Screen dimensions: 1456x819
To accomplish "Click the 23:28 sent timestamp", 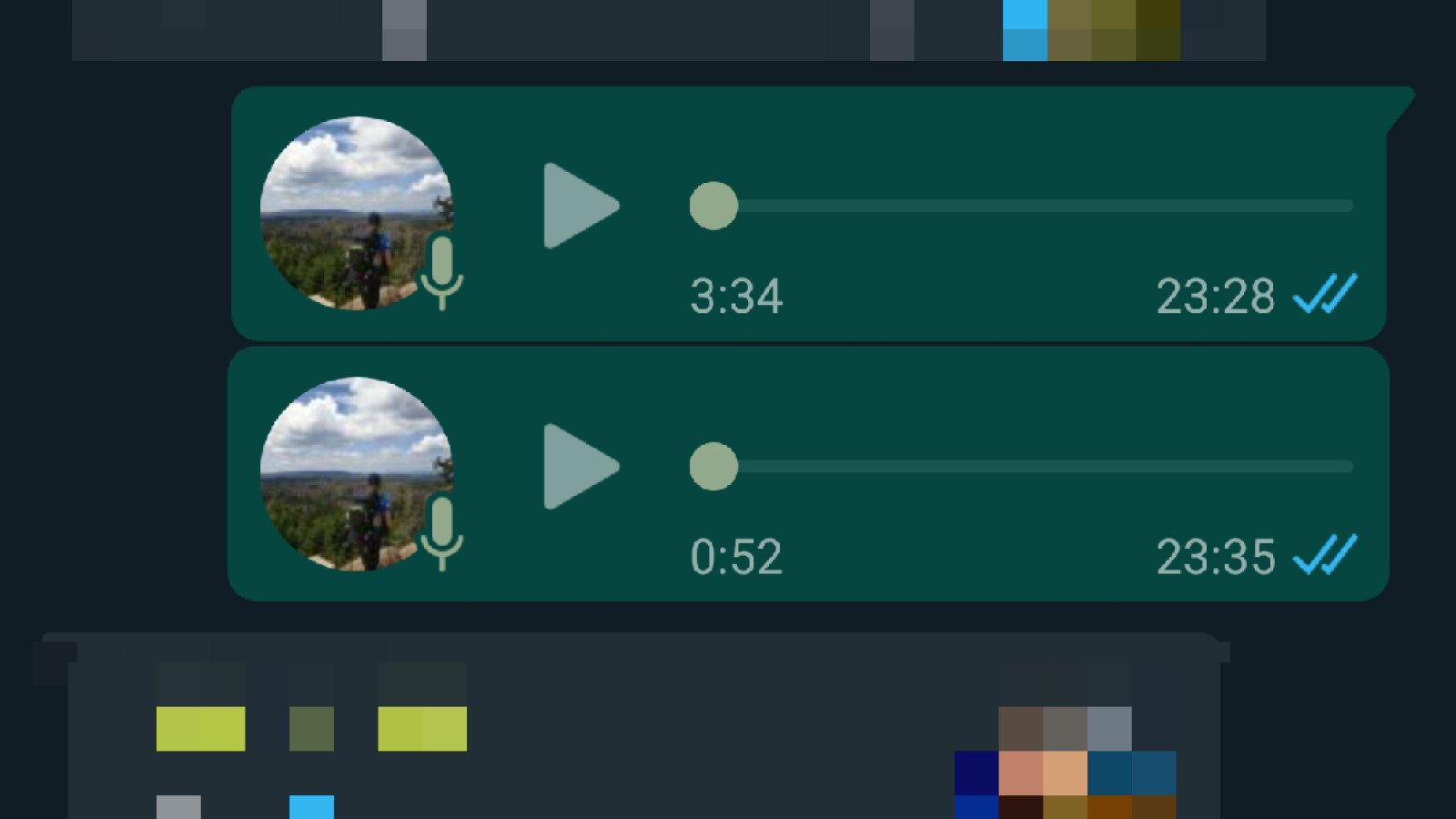I will point(1216,296).
